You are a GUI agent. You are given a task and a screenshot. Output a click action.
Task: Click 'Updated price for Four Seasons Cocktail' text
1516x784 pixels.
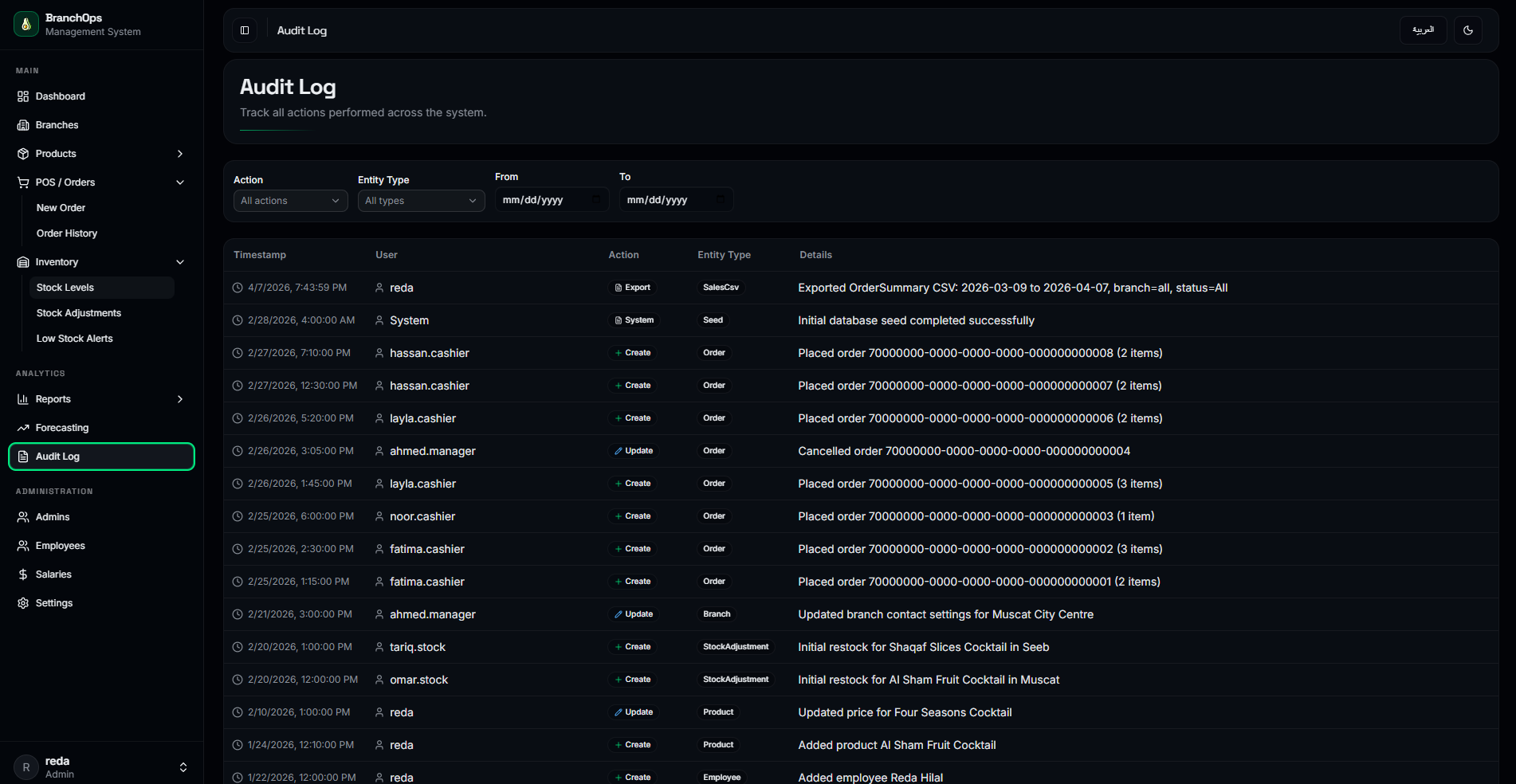pos(905,712)
